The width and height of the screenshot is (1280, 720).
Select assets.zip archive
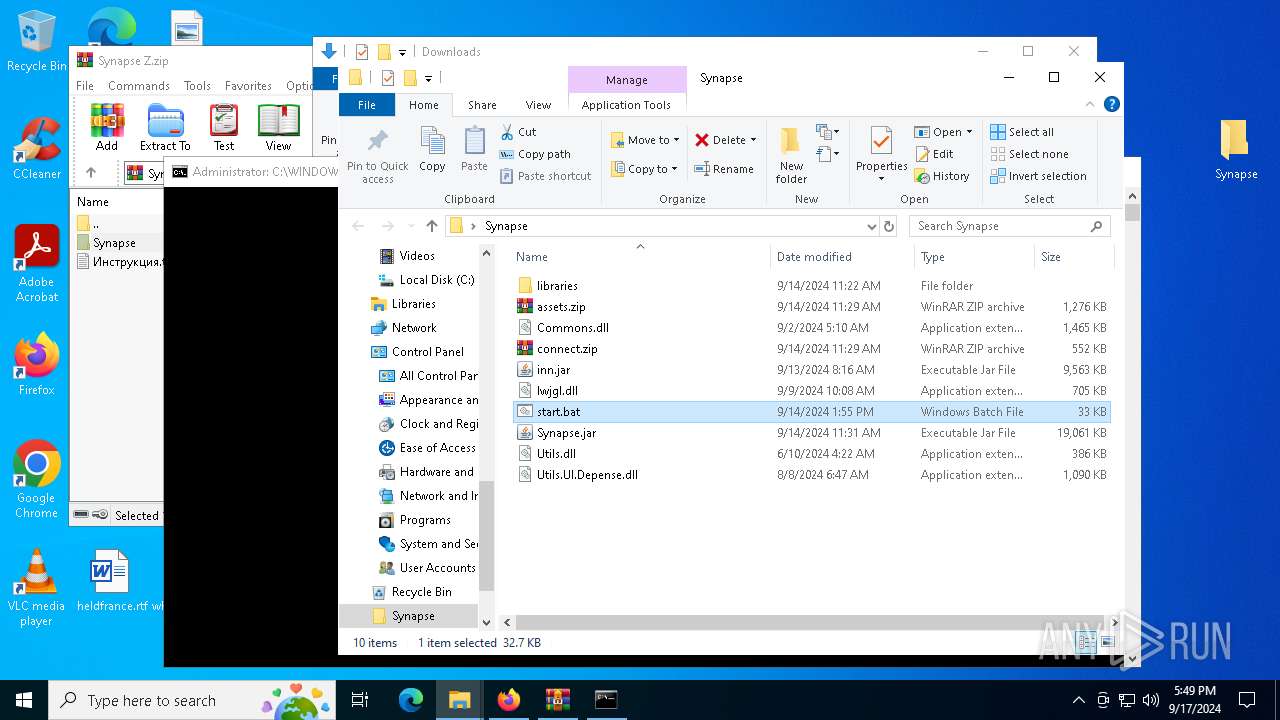561,307
